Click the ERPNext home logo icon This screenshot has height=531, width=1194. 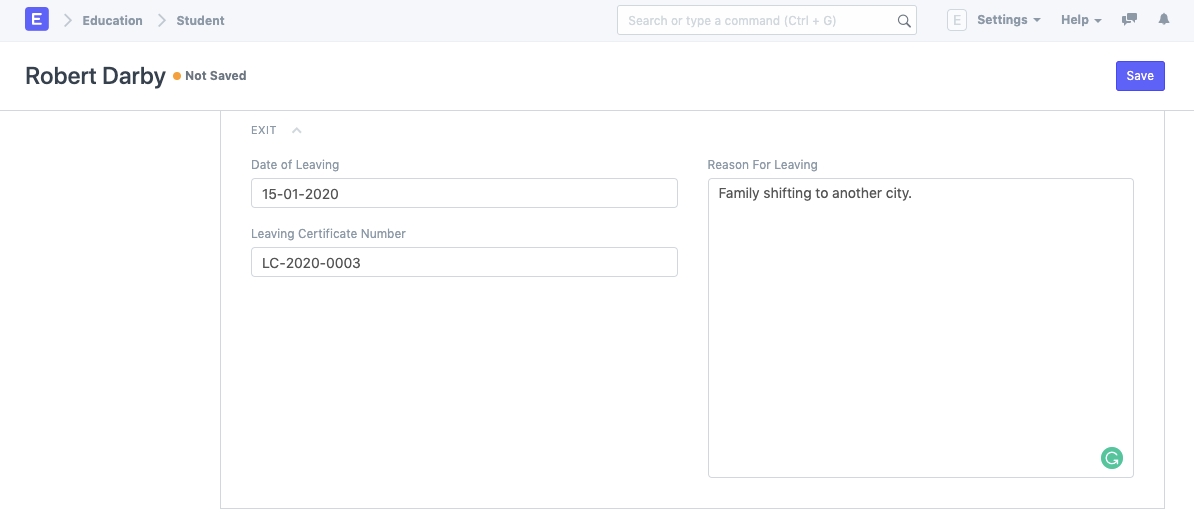(36, 20)
